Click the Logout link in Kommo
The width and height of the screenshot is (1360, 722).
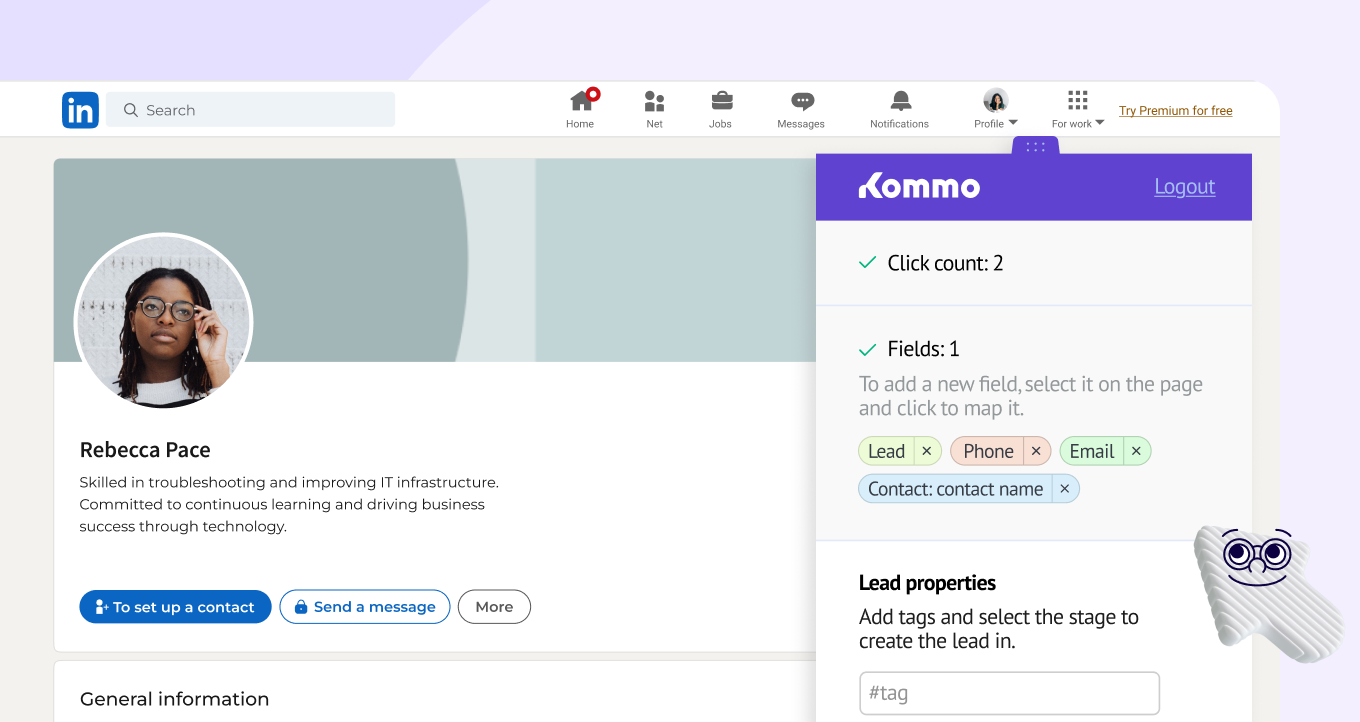click(x=1184, y=187)
